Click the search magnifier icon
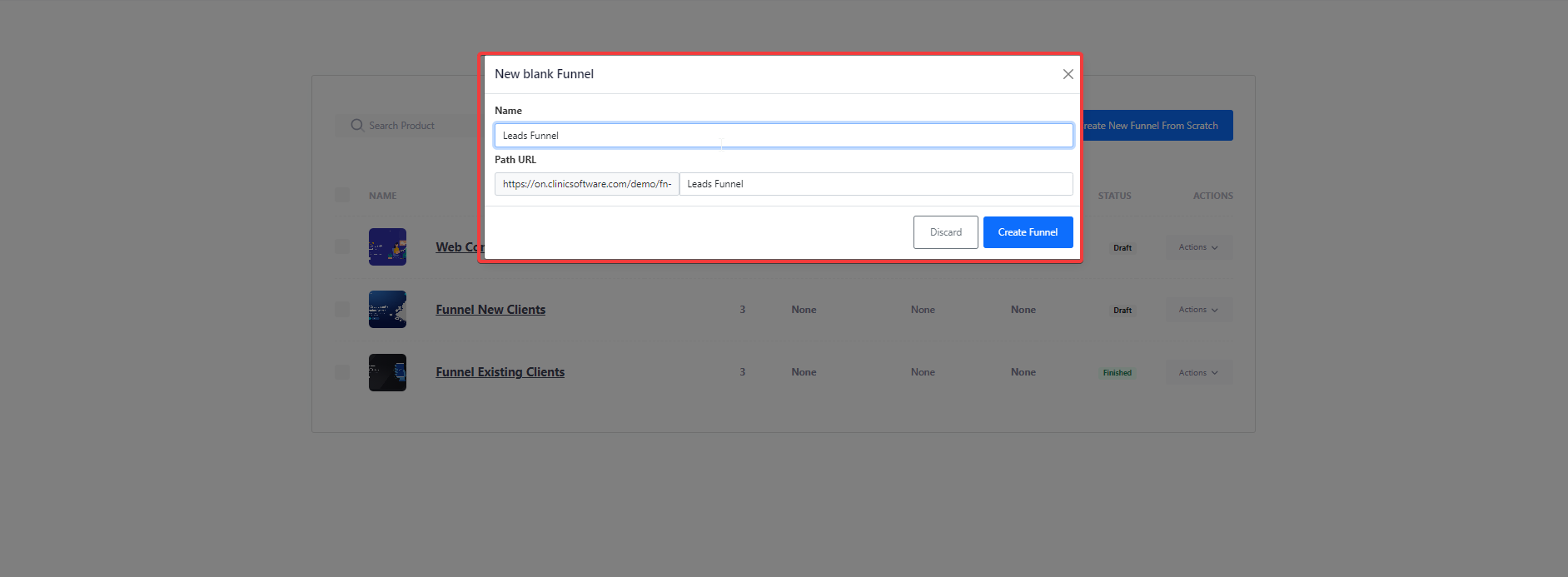1568x577 pixels. click(x=357, y=126)
